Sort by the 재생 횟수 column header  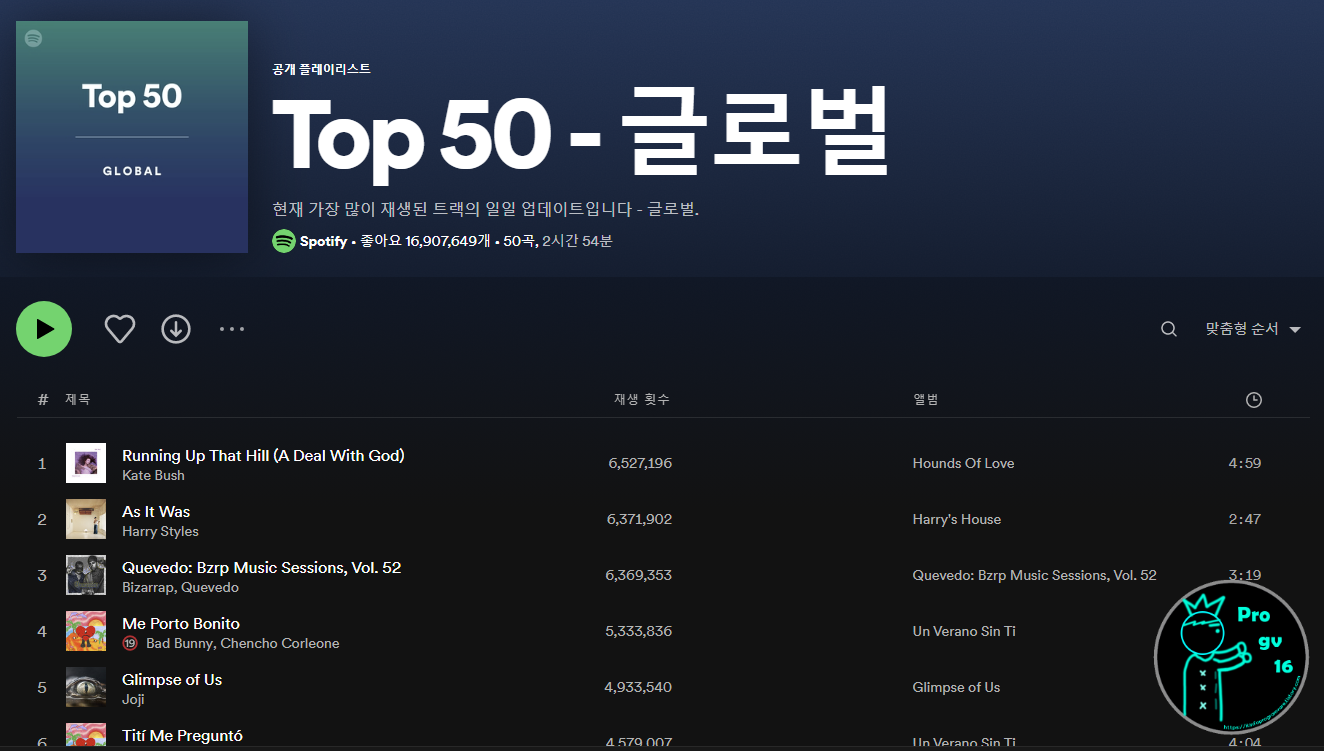tap(642, 399)
